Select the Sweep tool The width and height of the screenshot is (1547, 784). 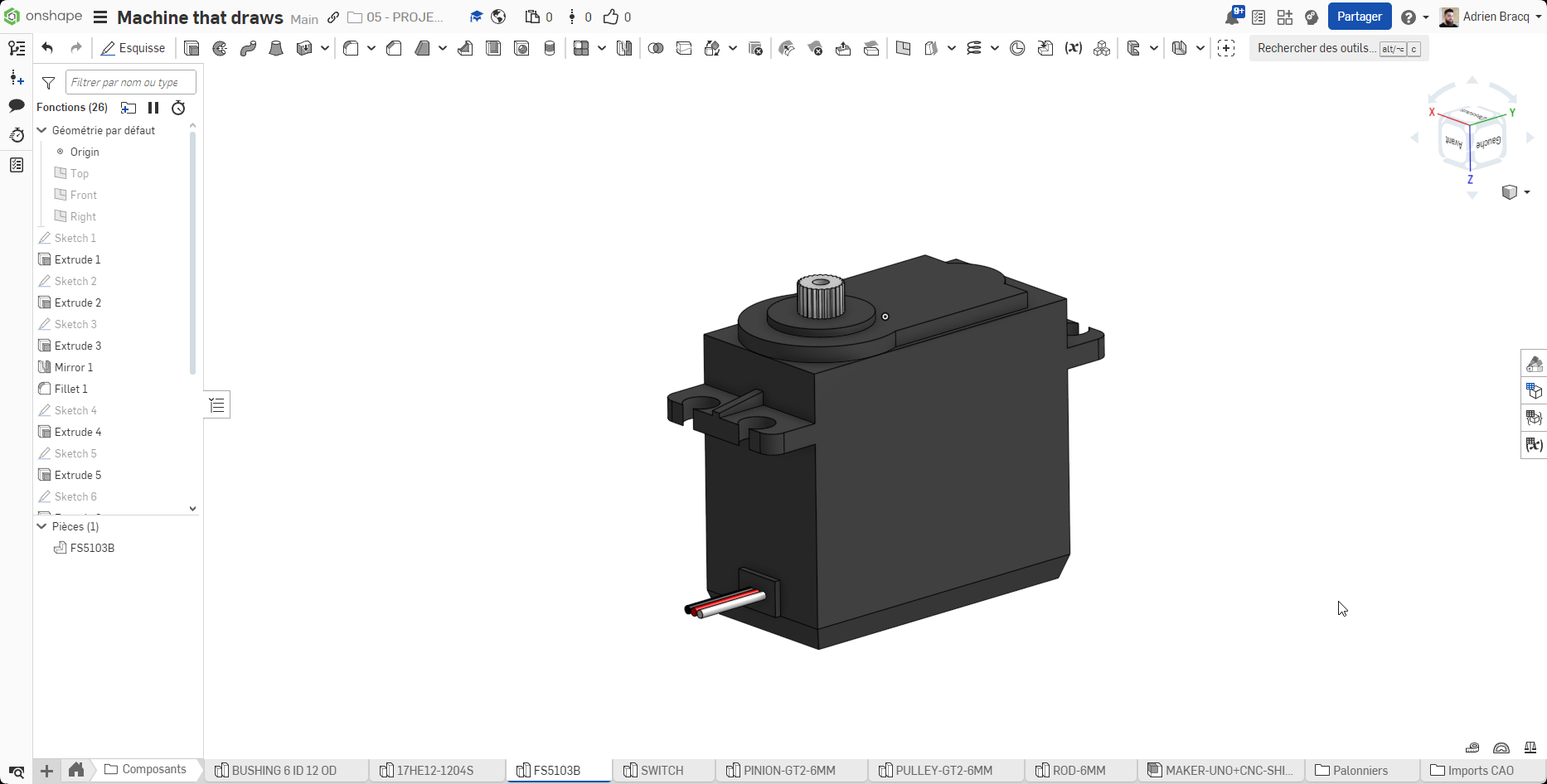(x=248, y=48)
